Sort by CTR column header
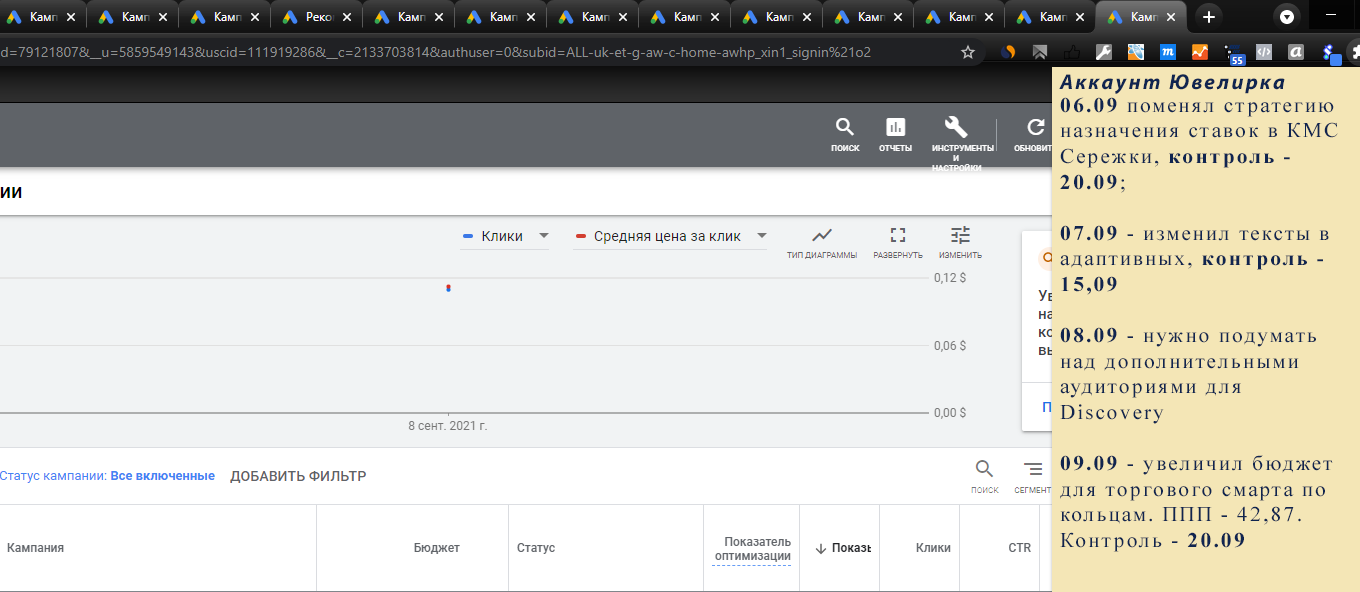The height and width of the screenshot is (592, 1360). click(x=1019, y=548)
